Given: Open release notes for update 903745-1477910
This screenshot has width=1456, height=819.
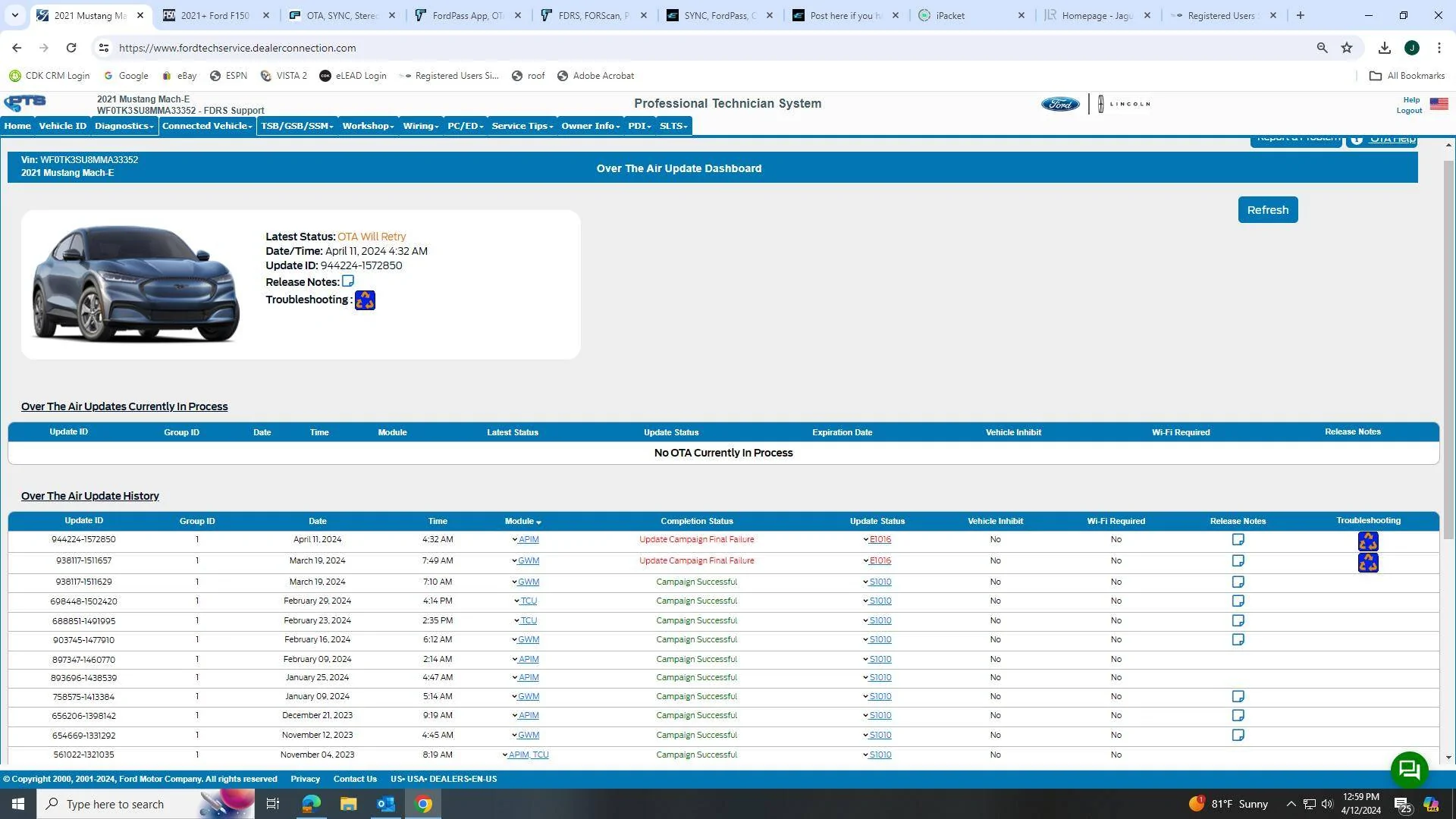Looking at the screenshot, I should click(x=1238, y=640).
